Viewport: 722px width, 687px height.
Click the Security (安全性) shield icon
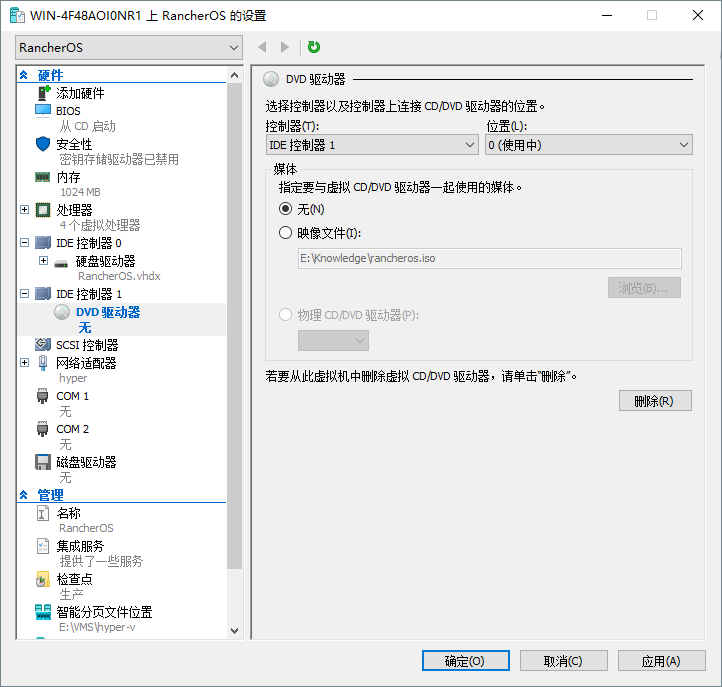[43, 144]
